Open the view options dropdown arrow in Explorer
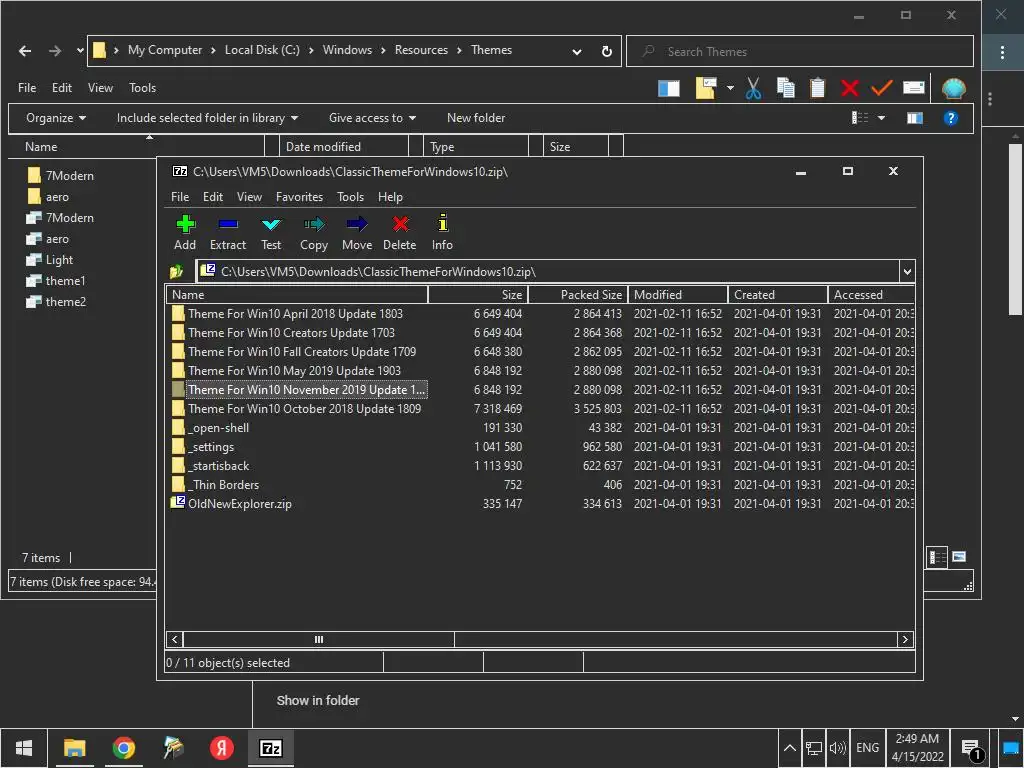Image resolution: width=1024 pixels, height=768 pixels. (881, 118)
